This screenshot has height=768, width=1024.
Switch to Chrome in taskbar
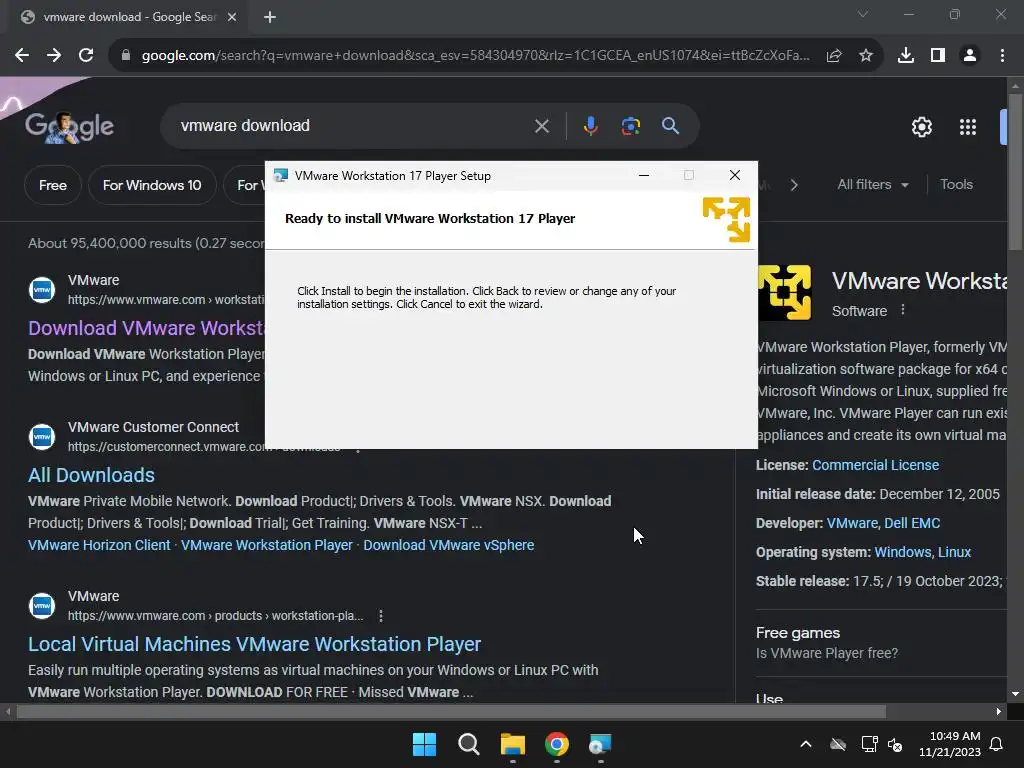pyautogui.click(x=556, y=744)
